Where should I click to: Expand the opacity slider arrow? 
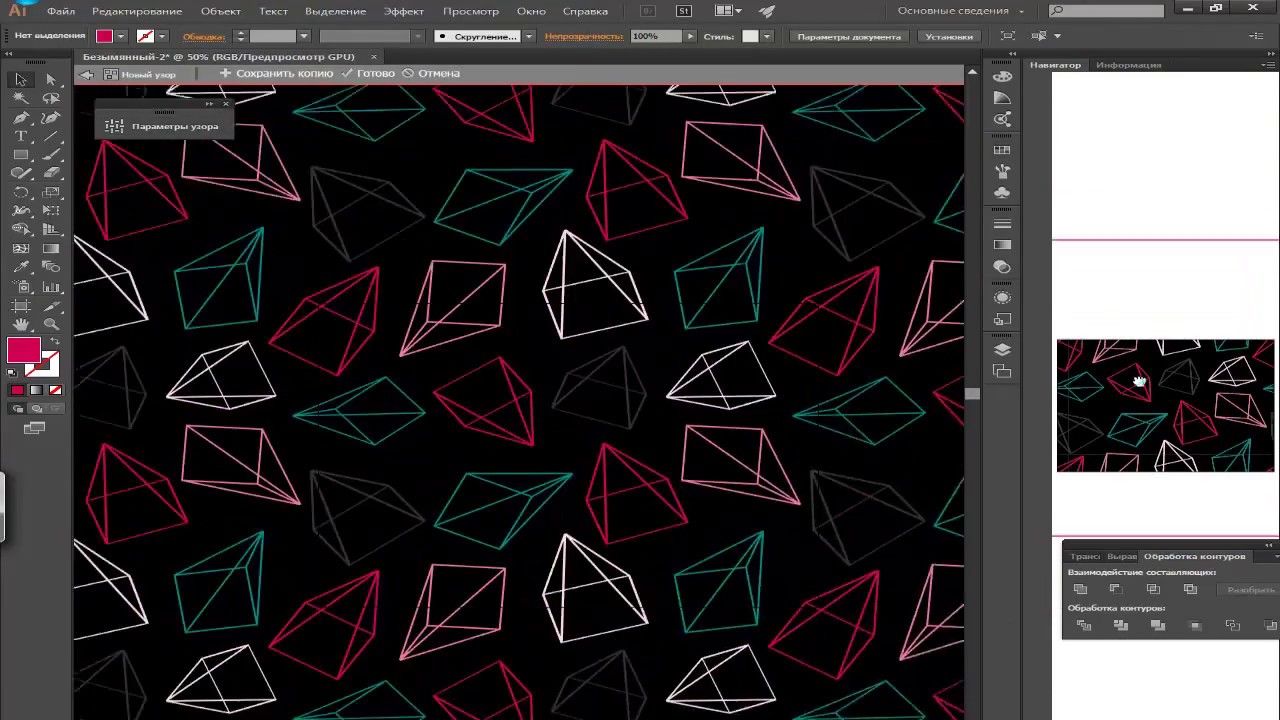pyautogui.click(x=690, y=36)
